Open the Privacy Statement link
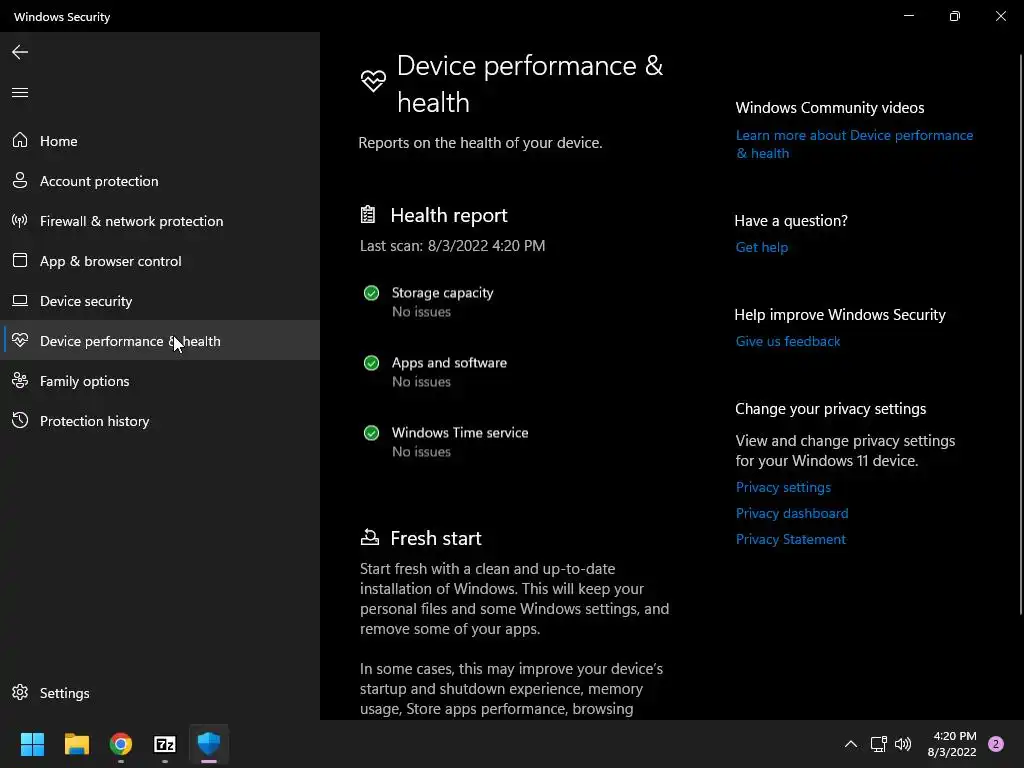 pos(790,539)
